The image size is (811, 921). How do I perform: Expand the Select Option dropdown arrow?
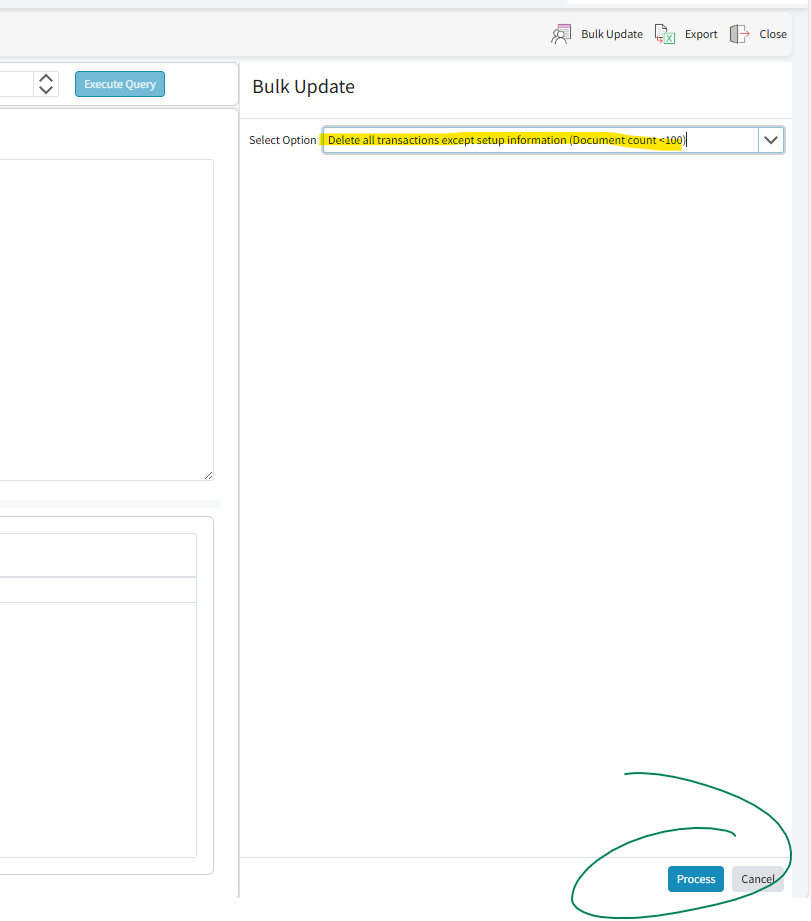[x=770, y=140]
